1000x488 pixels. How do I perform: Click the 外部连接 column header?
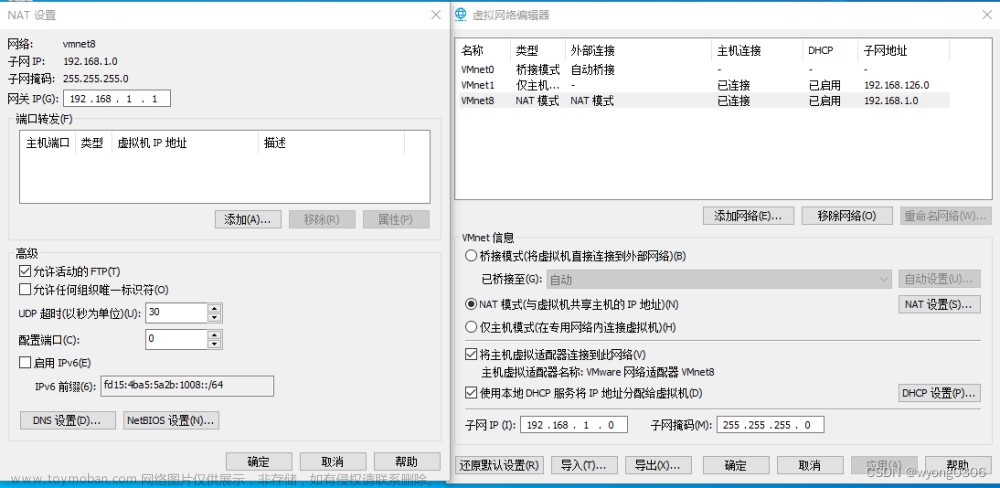tap(638, 50)
